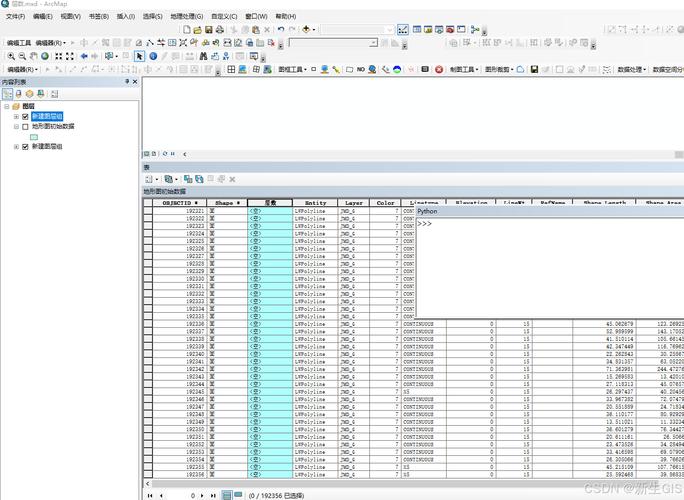The image size is (684, 500).
Task: Choose the Select Elements arrow tool
Action: pos(139,56)
